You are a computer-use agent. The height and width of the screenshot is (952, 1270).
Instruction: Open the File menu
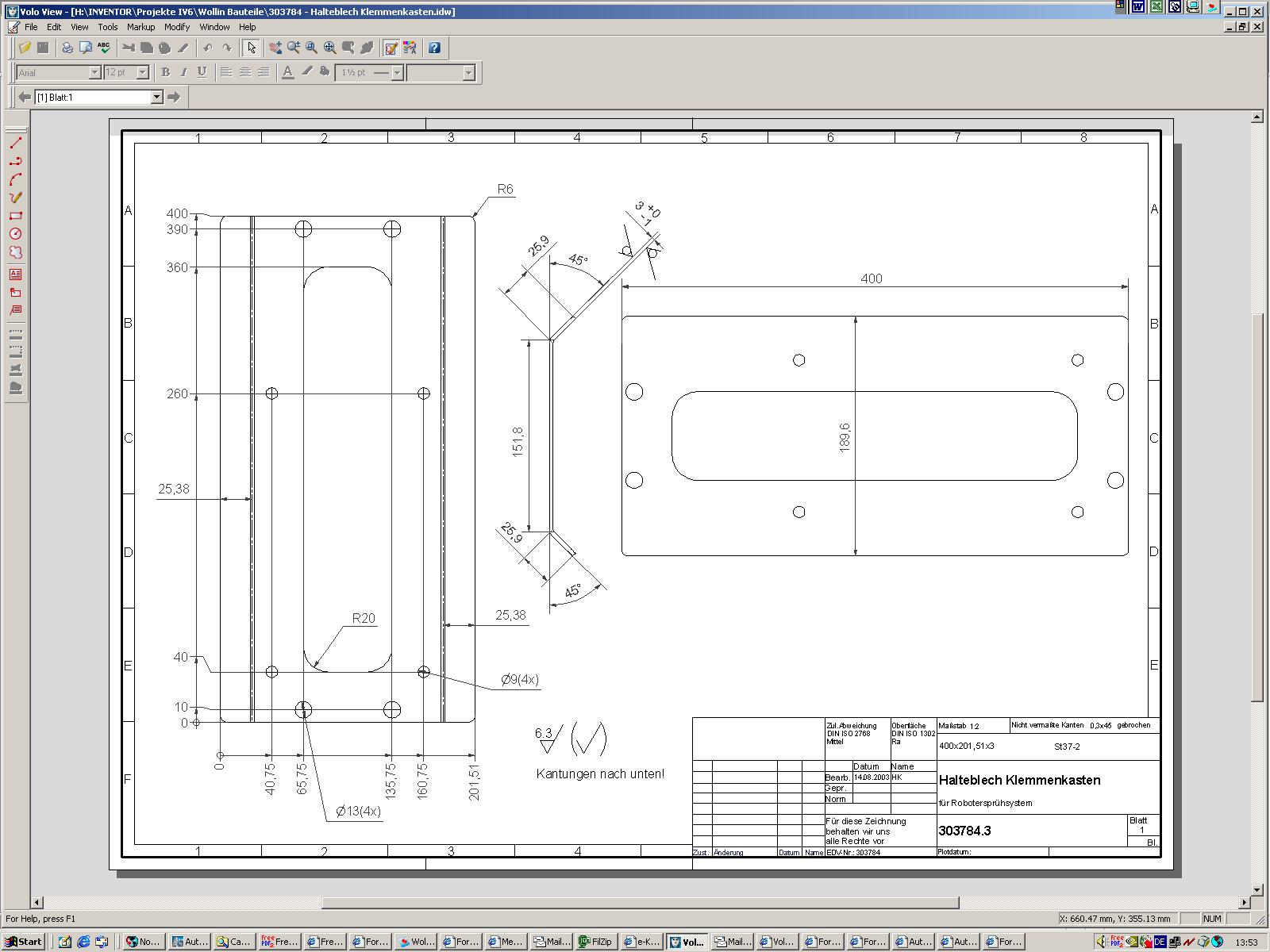click(31, 27)
